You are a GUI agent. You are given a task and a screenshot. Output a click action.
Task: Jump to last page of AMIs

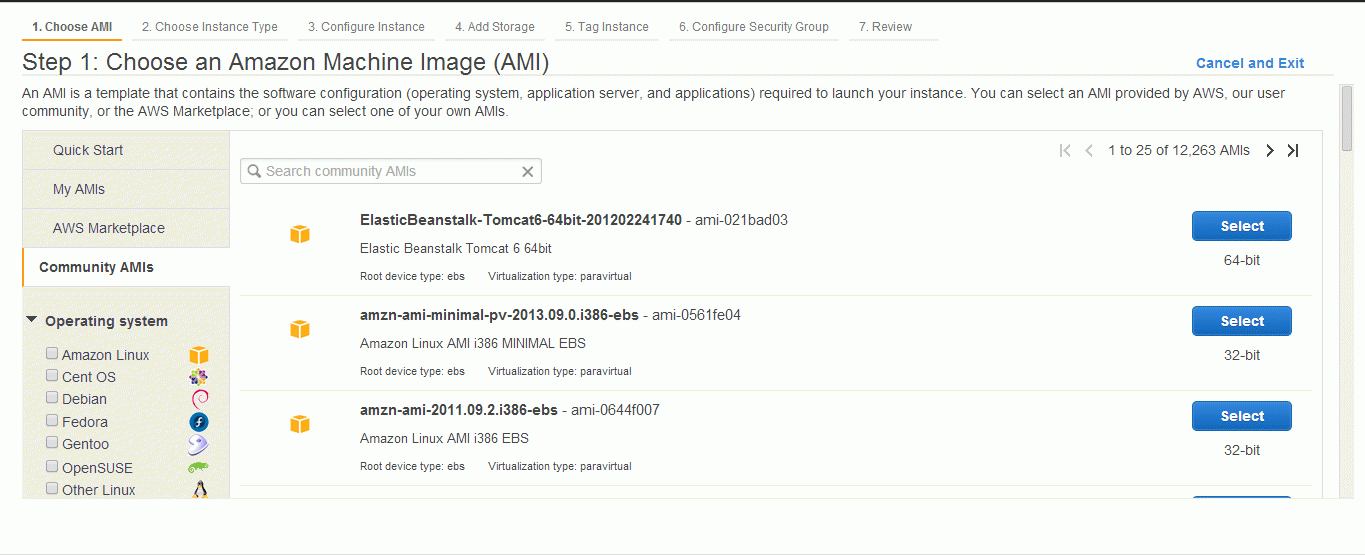click(x=1293, y=151)
